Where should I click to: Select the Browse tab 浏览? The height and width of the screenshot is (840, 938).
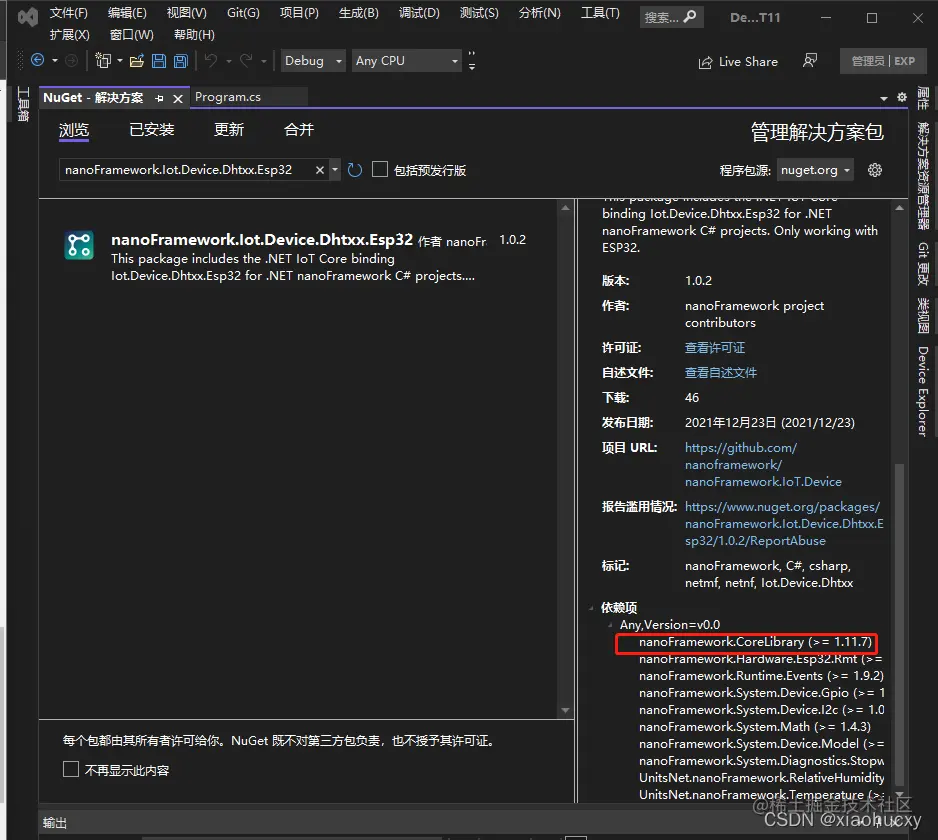click(74, 130)
